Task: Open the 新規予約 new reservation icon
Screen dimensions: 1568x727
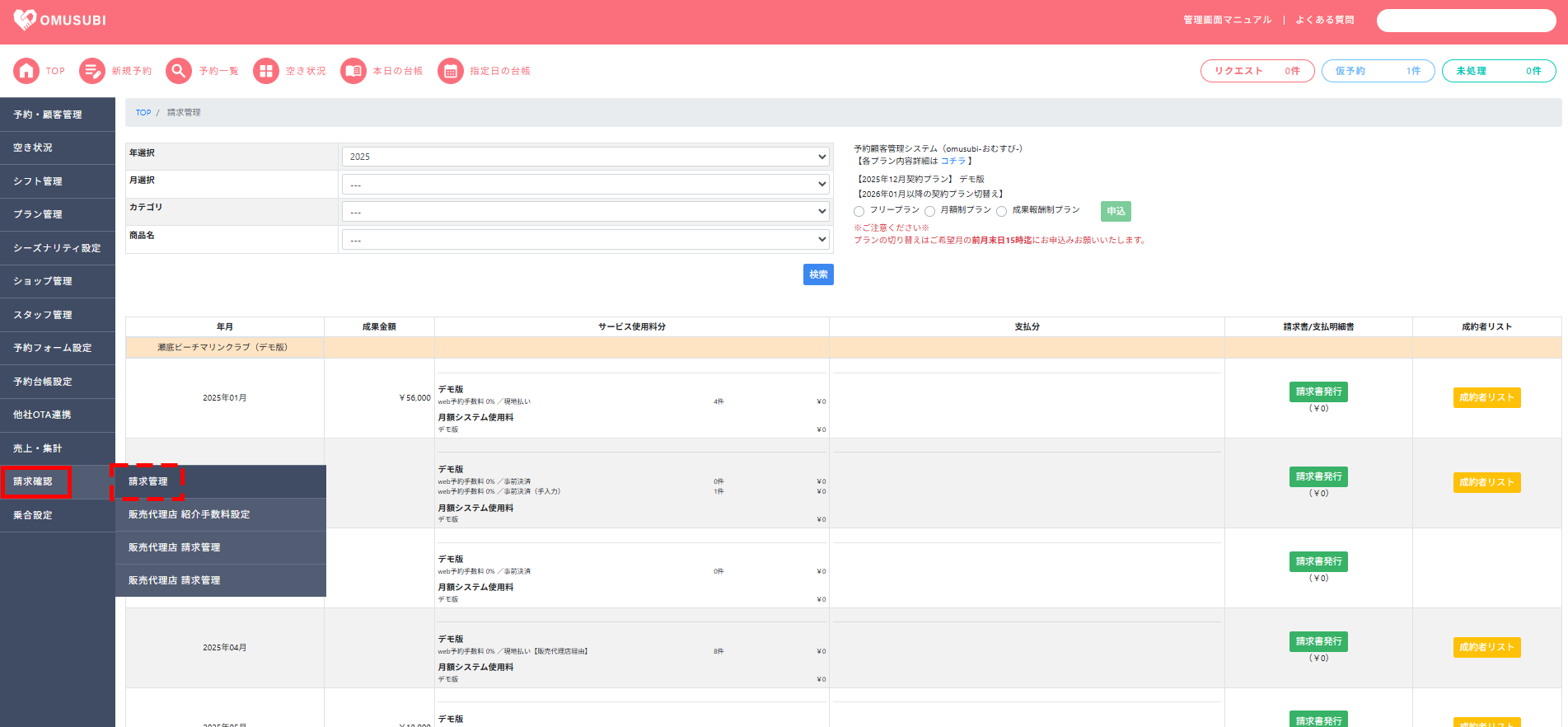Action: (x=92, y=71)
